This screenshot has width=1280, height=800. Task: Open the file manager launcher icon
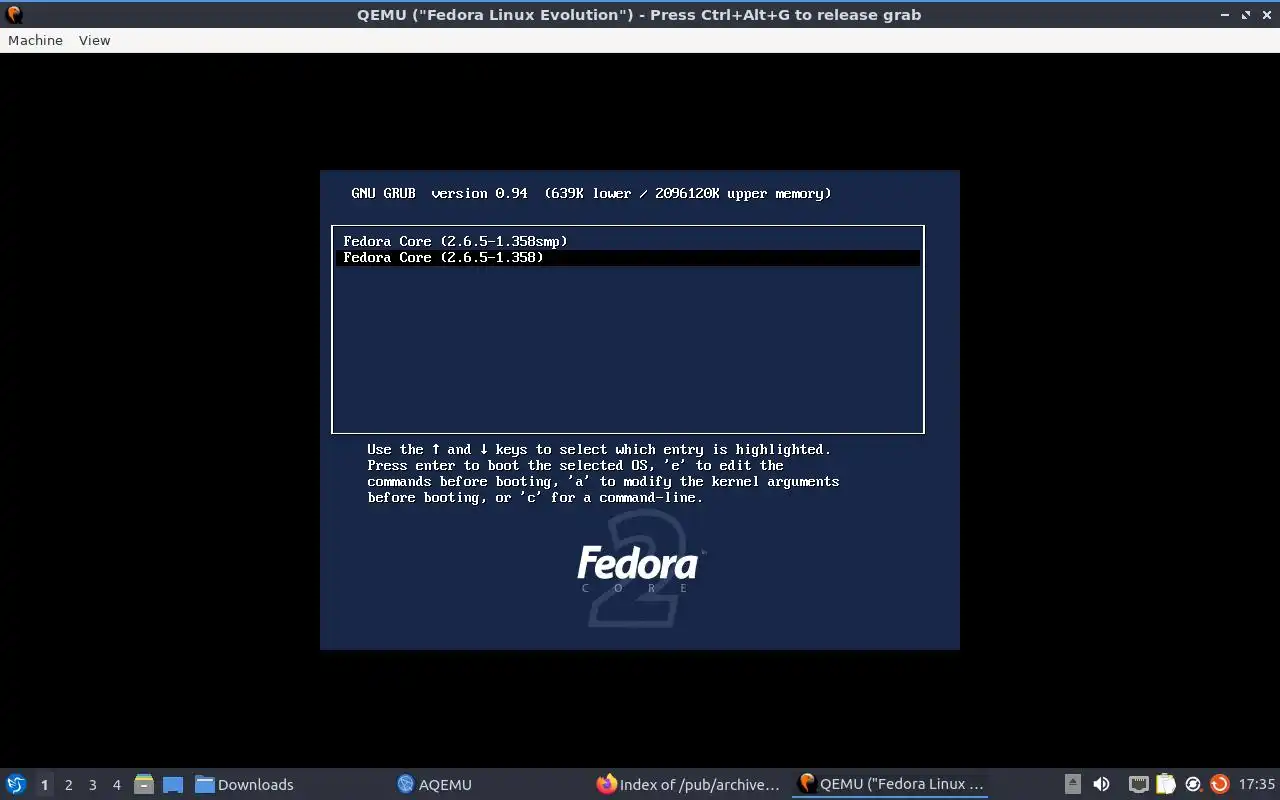click(143, 784)
